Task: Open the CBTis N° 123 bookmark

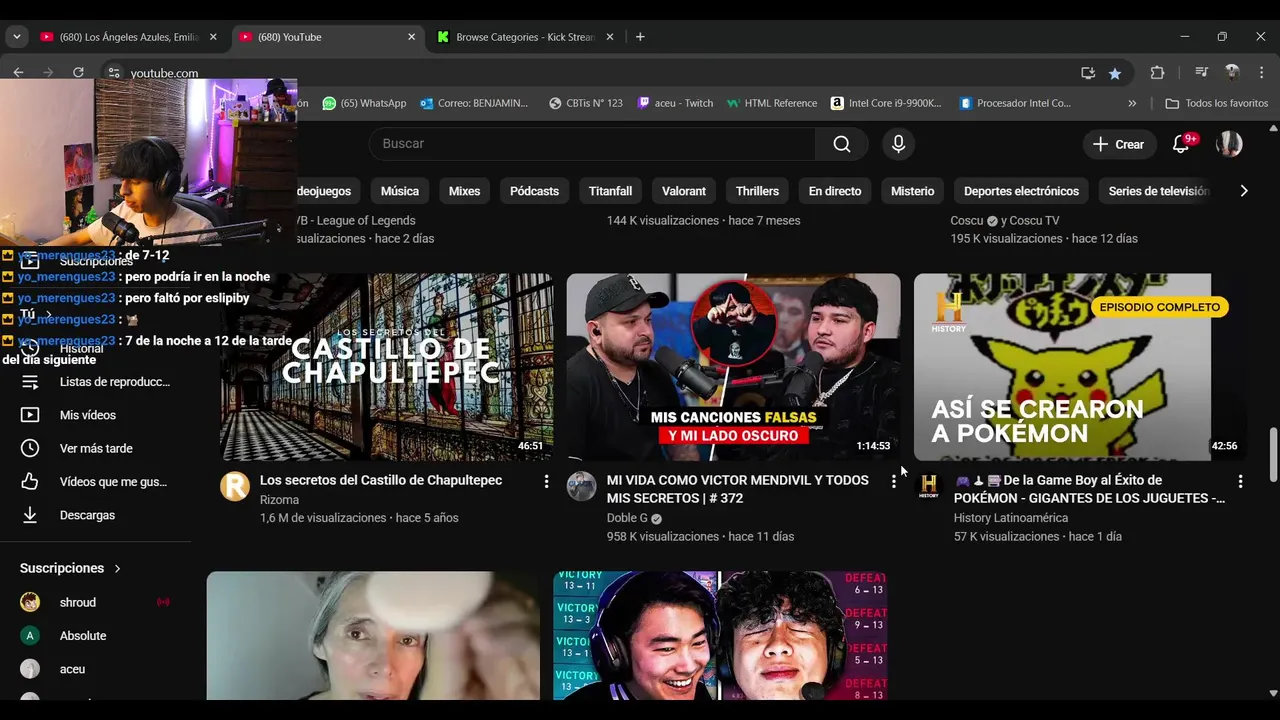Action: click(586, 103)
